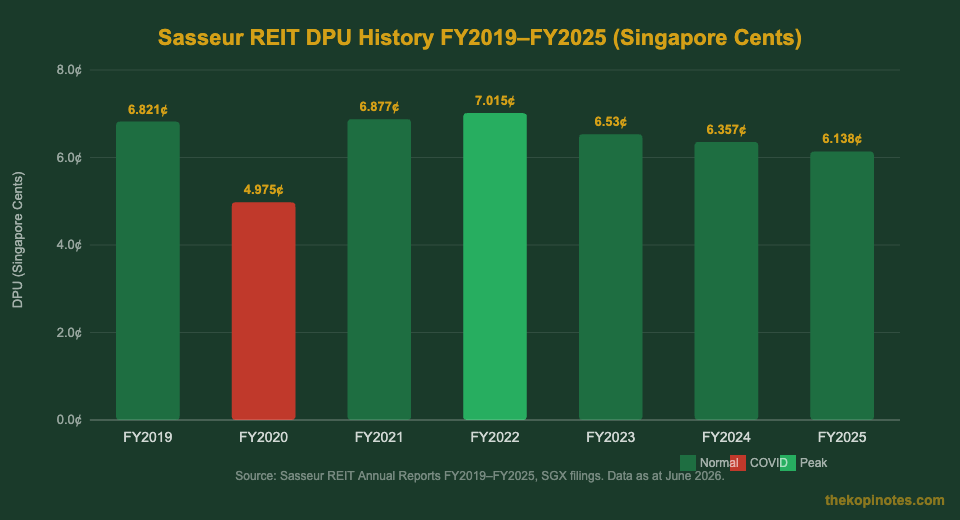Click the Peak legend label text
The image size is (960, 520).
point(813,463)
